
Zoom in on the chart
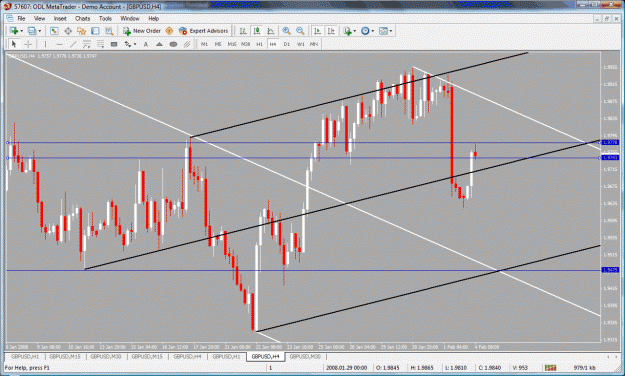coord(286,31)
